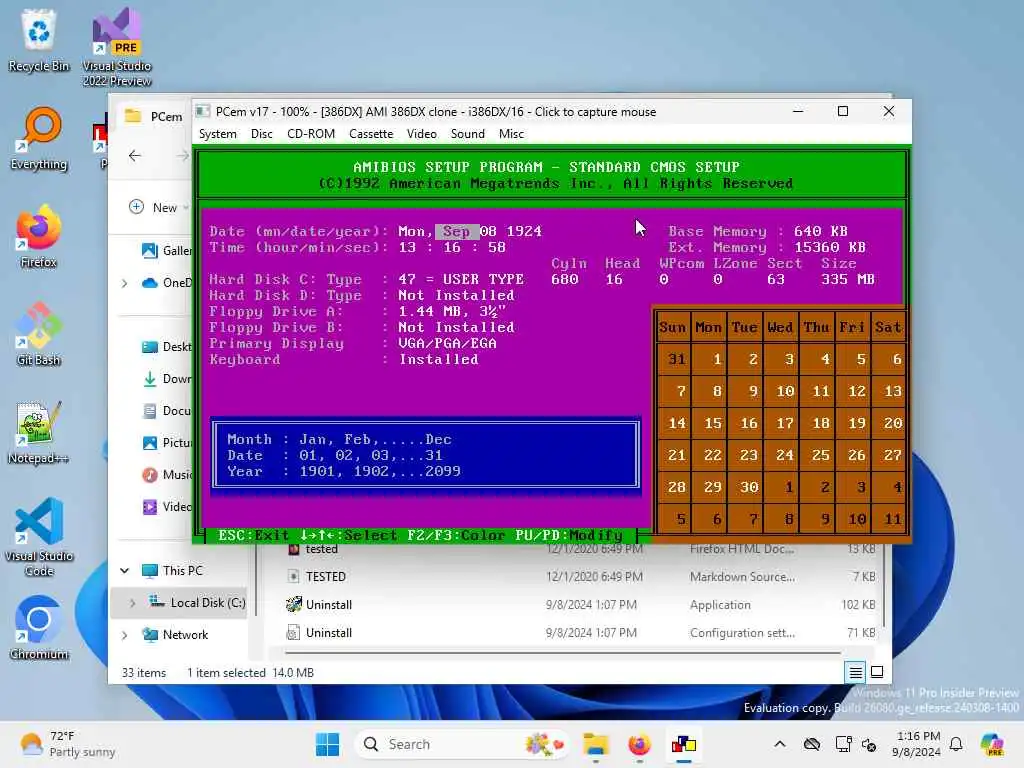The height and width of the screenshot is (768, 1024).
Task: Click the Windows Start button
Action: click(x=327, y=744)
